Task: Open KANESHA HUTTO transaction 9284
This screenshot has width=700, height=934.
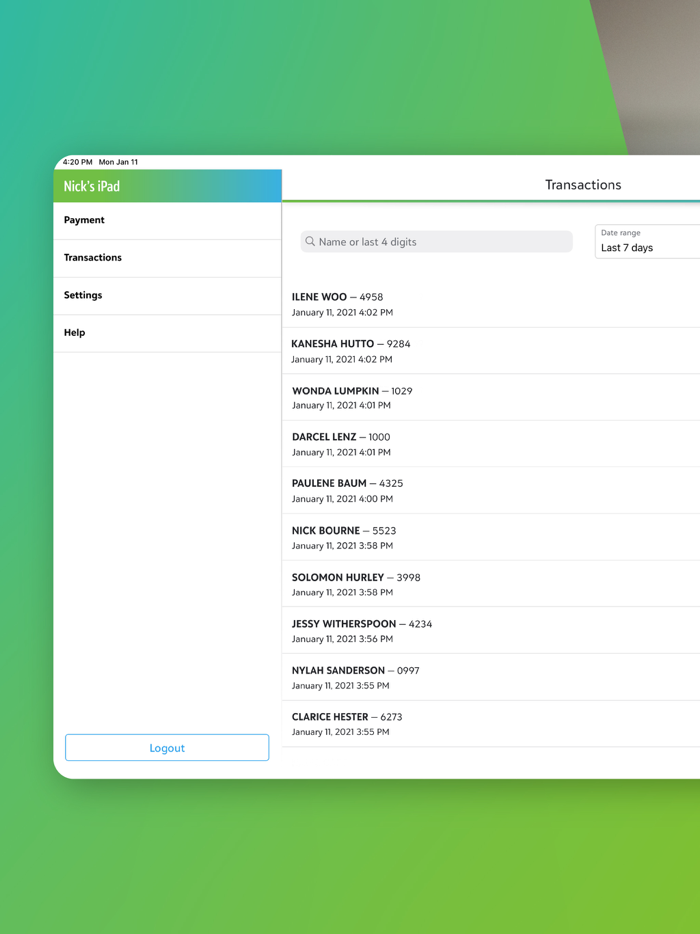Action: pyautogui.click(x=491, y=351)
